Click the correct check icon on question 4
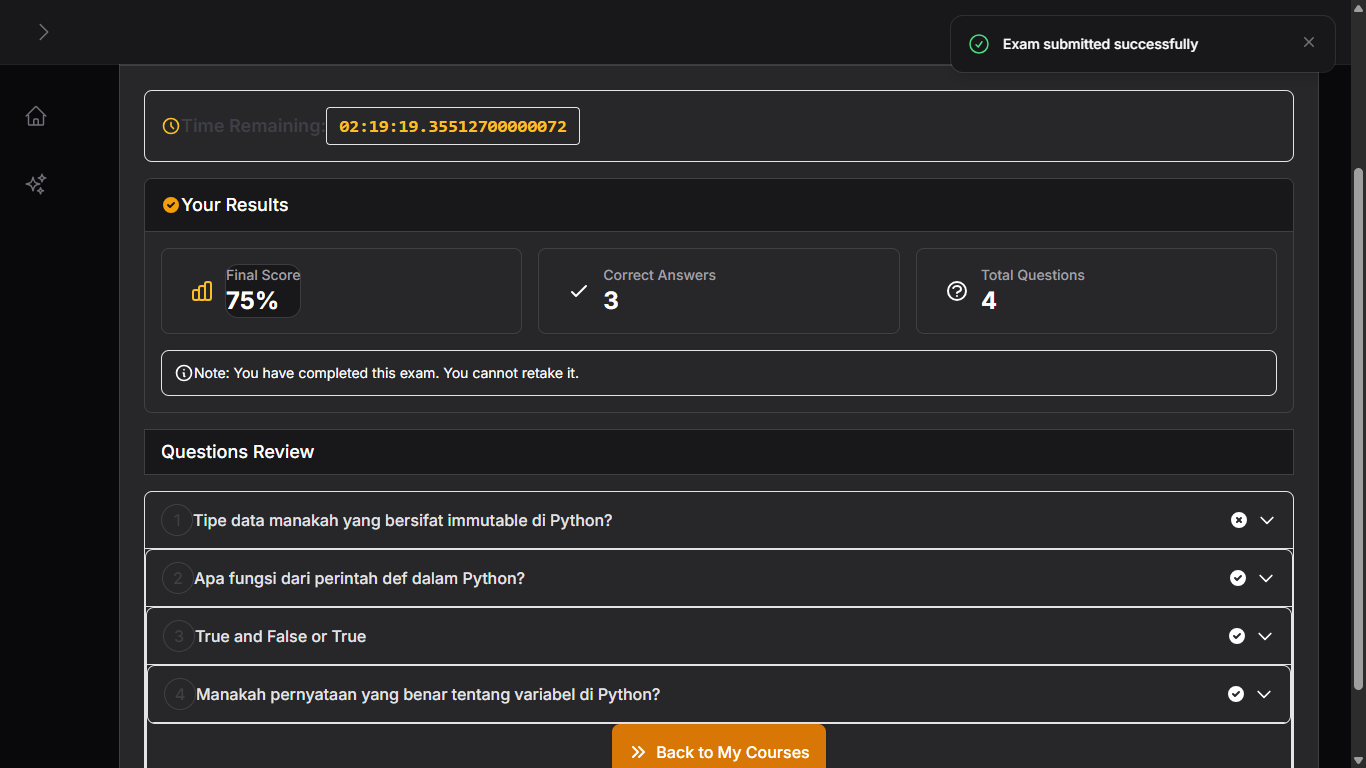The image size is (1366, 768). coord(1236,694)
